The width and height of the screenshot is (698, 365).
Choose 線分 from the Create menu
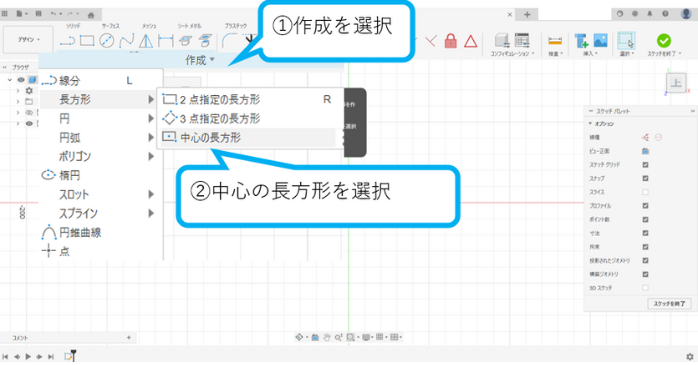pos(101,81)
